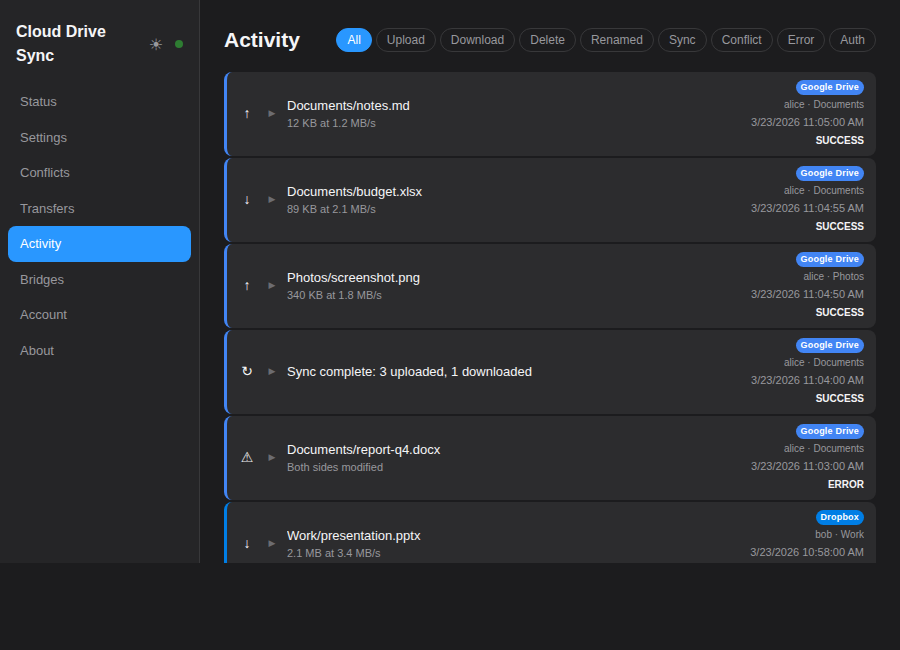This screenshot has height=650, width=900.
Task: Expand the Documents/budget.xlsx entry details
Action: click(271, 200)
